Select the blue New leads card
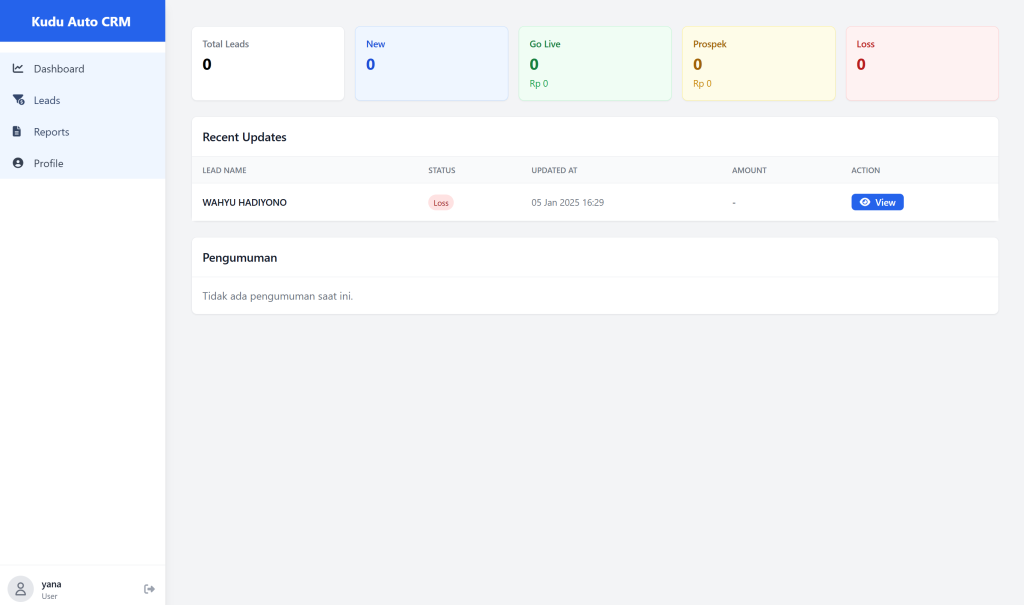The image size is (1024, 605). [x=431, y=63]
